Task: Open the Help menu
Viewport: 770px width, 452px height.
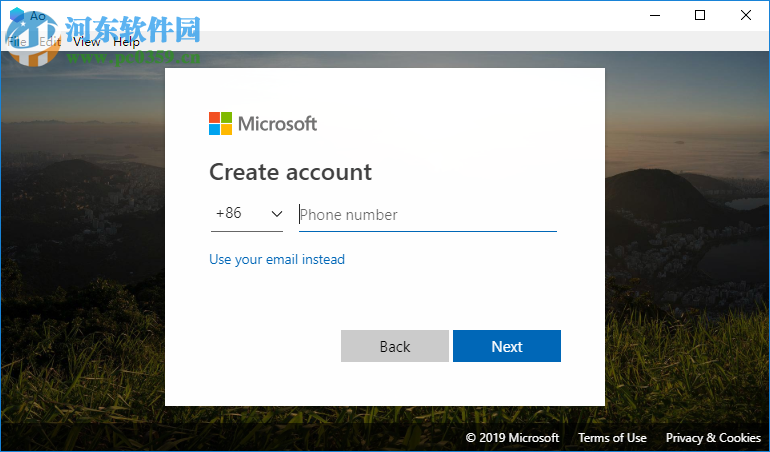Action: point(126,42)
